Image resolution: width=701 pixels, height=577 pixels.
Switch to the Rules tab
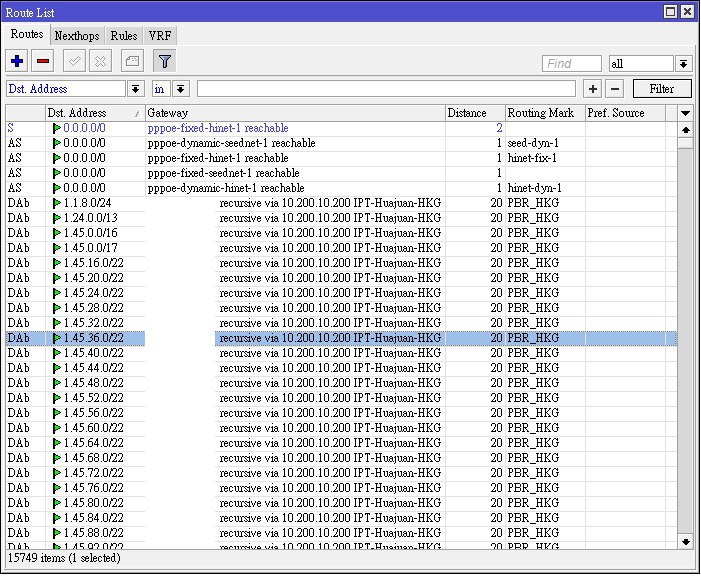124,35
